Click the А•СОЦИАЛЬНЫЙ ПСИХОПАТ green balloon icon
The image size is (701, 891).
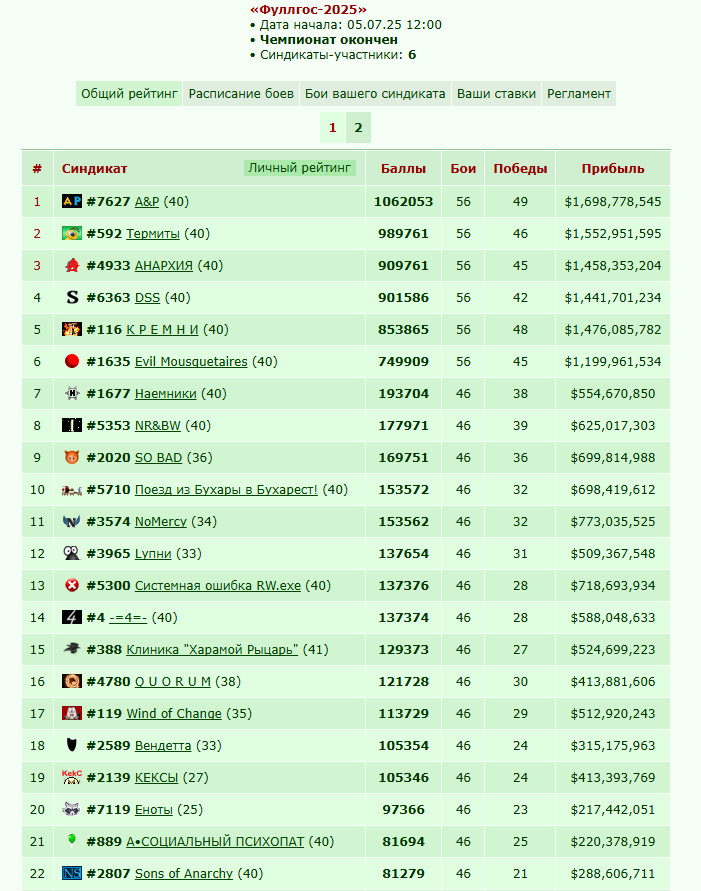[72, 841]
